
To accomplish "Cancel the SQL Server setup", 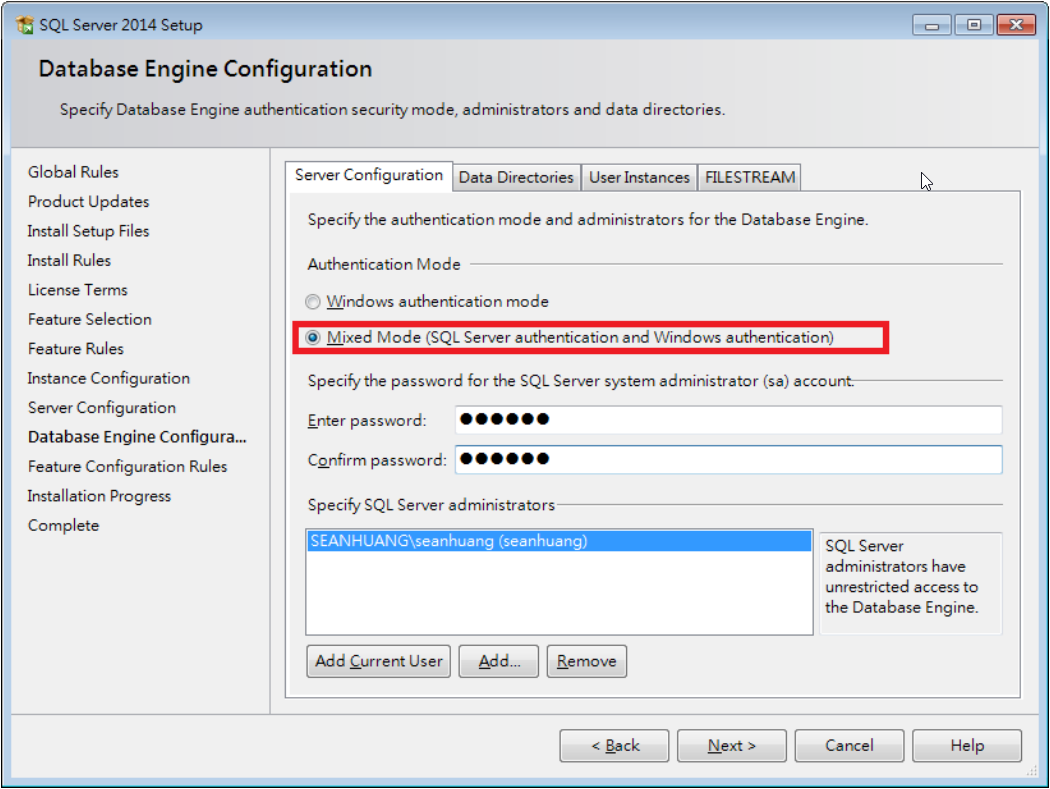I will point(848,745).
